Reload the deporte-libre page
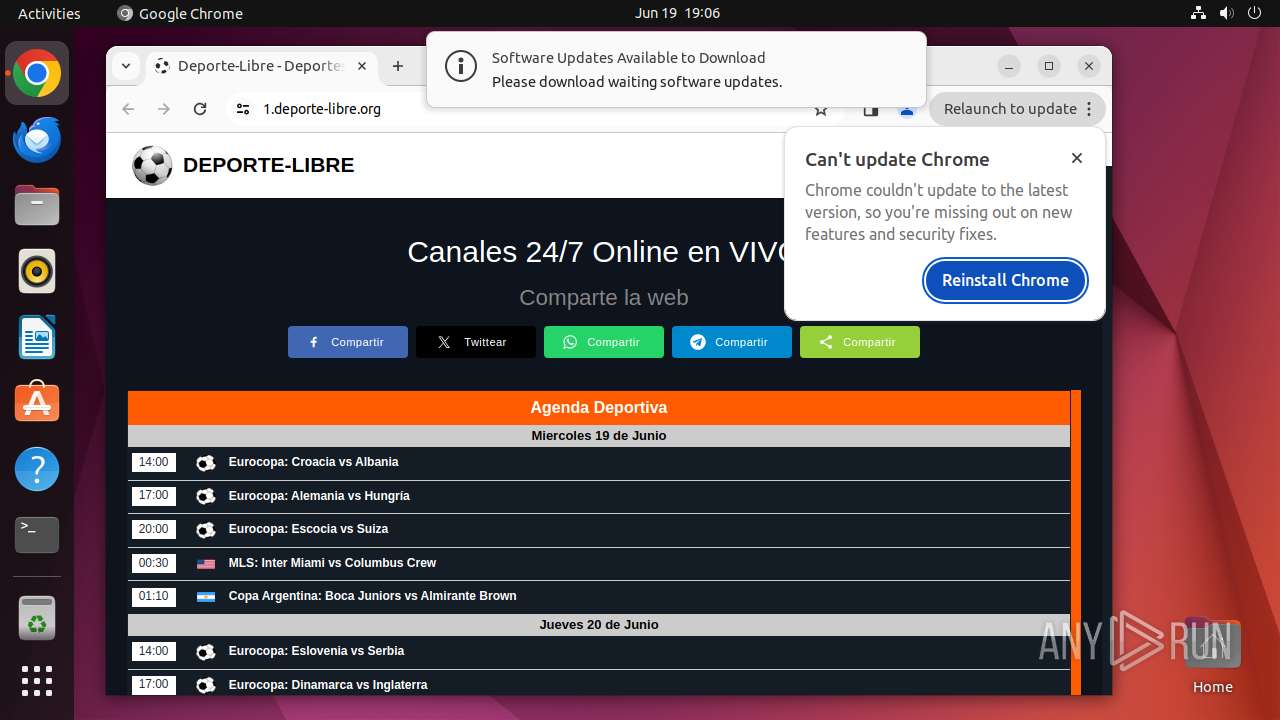 200,109
